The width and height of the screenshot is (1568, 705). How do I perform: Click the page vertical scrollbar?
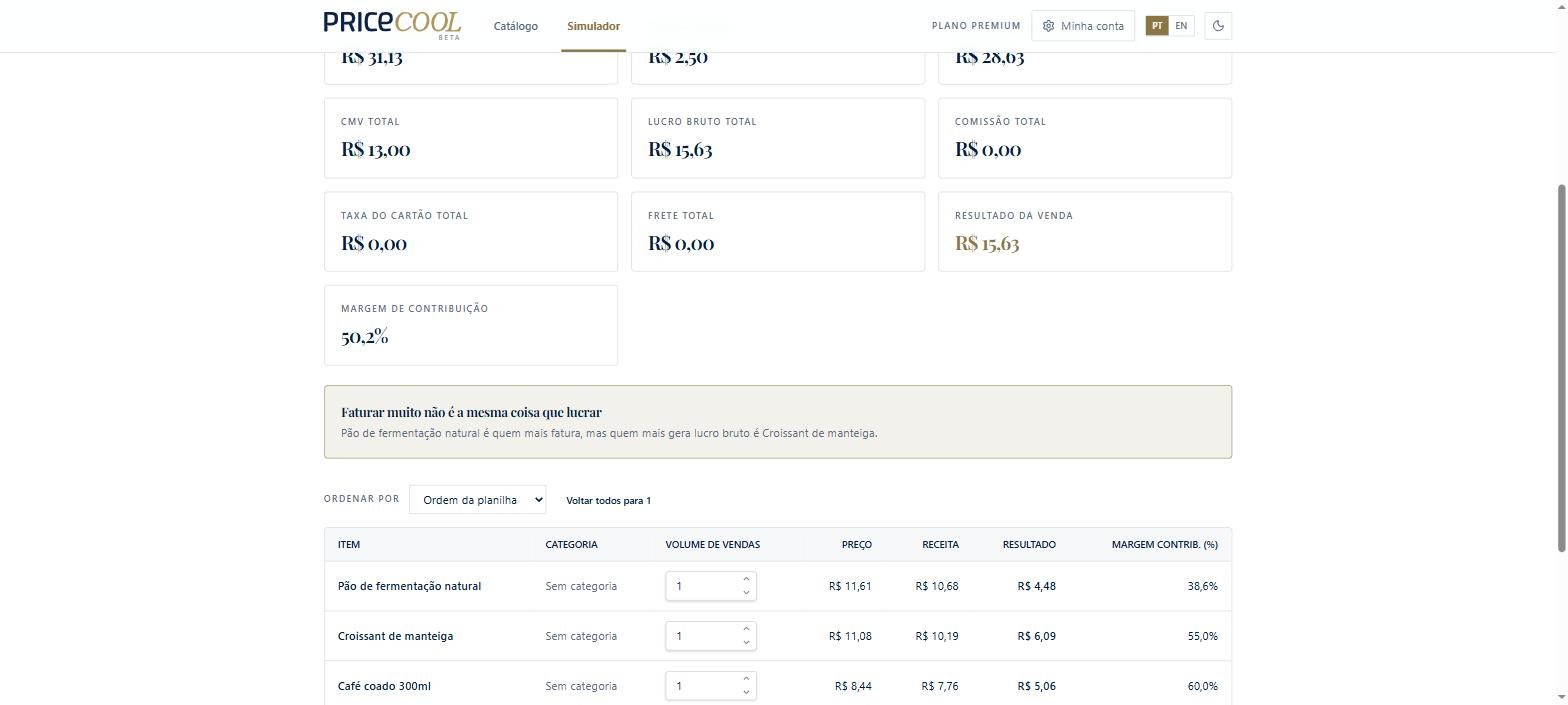point(1562,367)
